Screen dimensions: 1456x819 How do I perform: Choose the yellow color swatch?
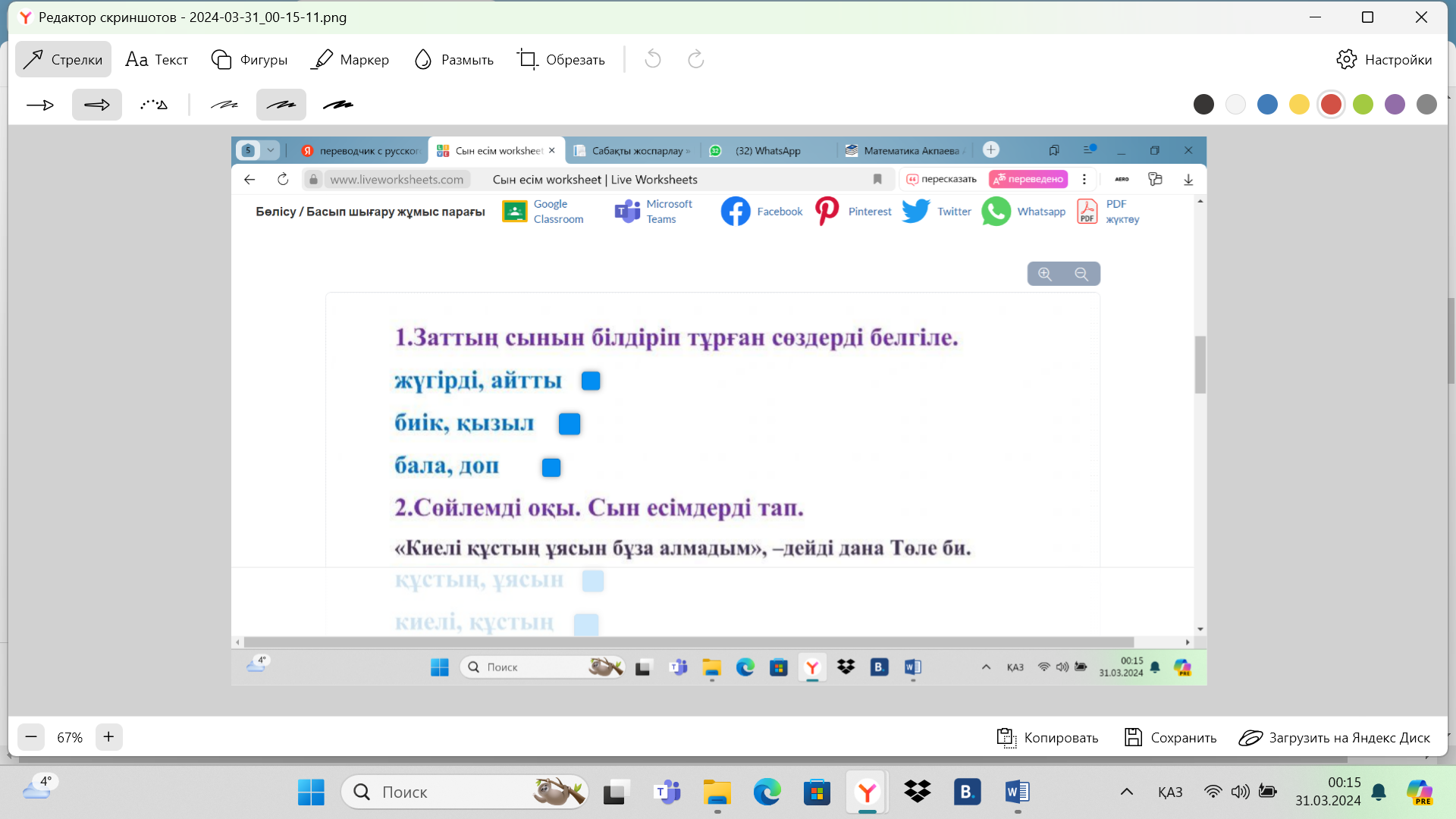point(1299,105)
